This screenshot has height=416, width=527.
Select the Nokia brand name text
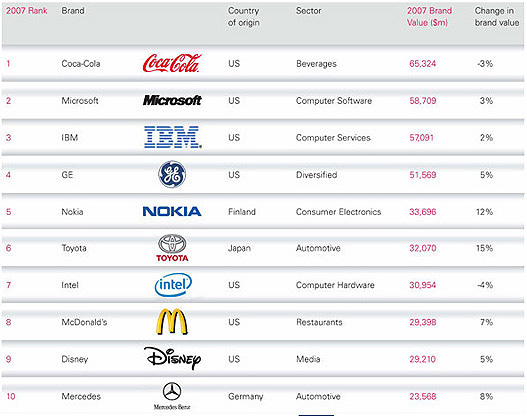pos(72,212)
